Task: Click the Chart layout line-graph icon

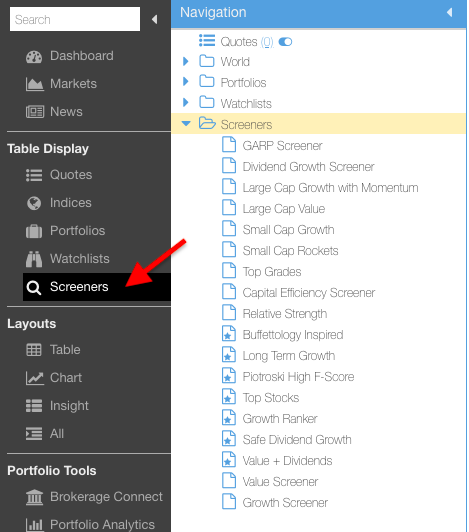Action: (35, 378)
